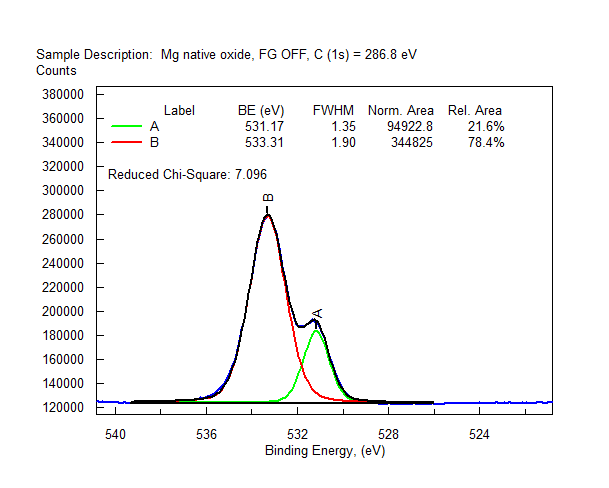The image size is (609, 488).
Task: Select the Rel. Area column header
Action: point(475,110)
